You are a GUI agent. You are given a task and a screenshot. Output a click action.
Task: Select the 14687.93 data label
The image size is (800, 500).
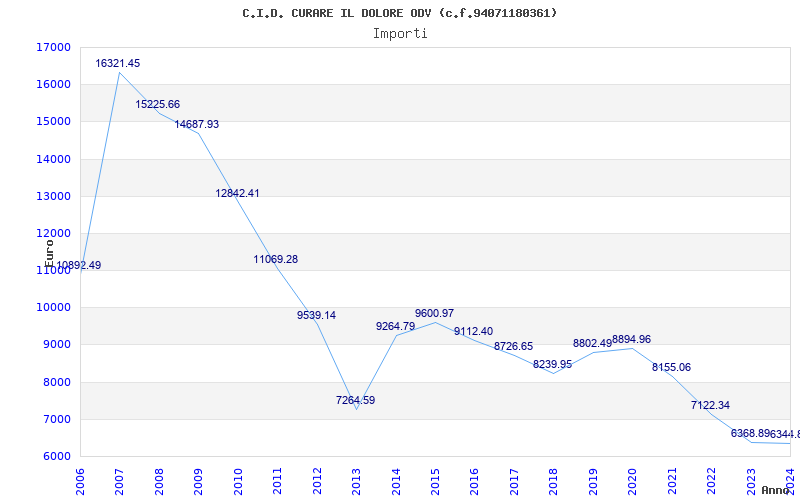coord(196,124)
